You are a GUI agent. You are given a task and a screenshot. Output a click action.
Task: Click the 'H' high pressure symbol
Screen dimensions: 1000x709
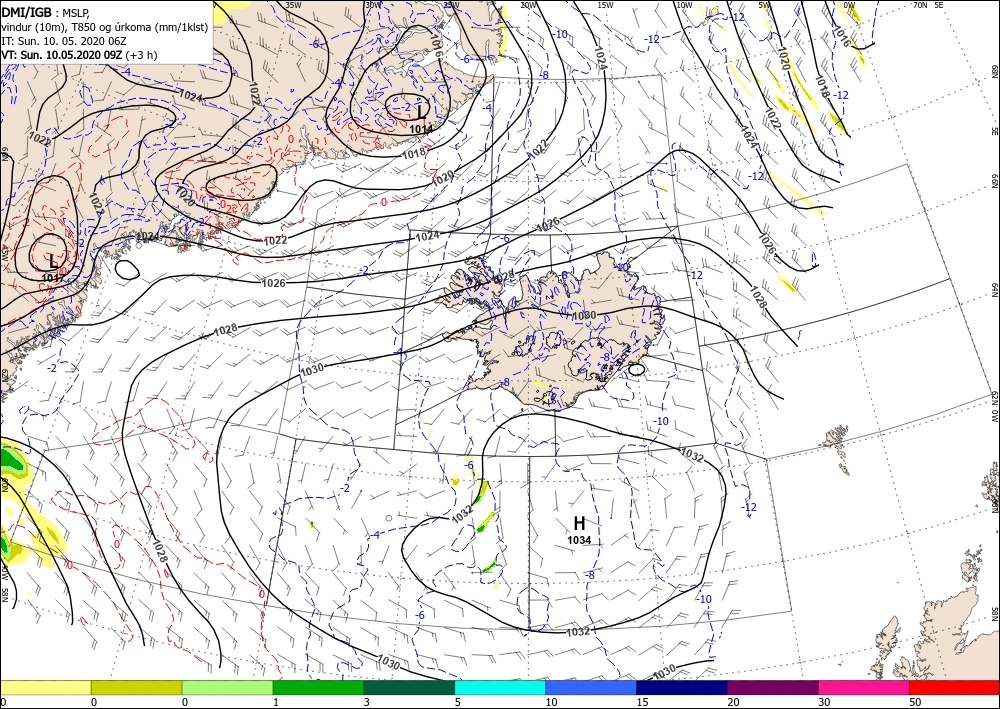coord(579,523)
